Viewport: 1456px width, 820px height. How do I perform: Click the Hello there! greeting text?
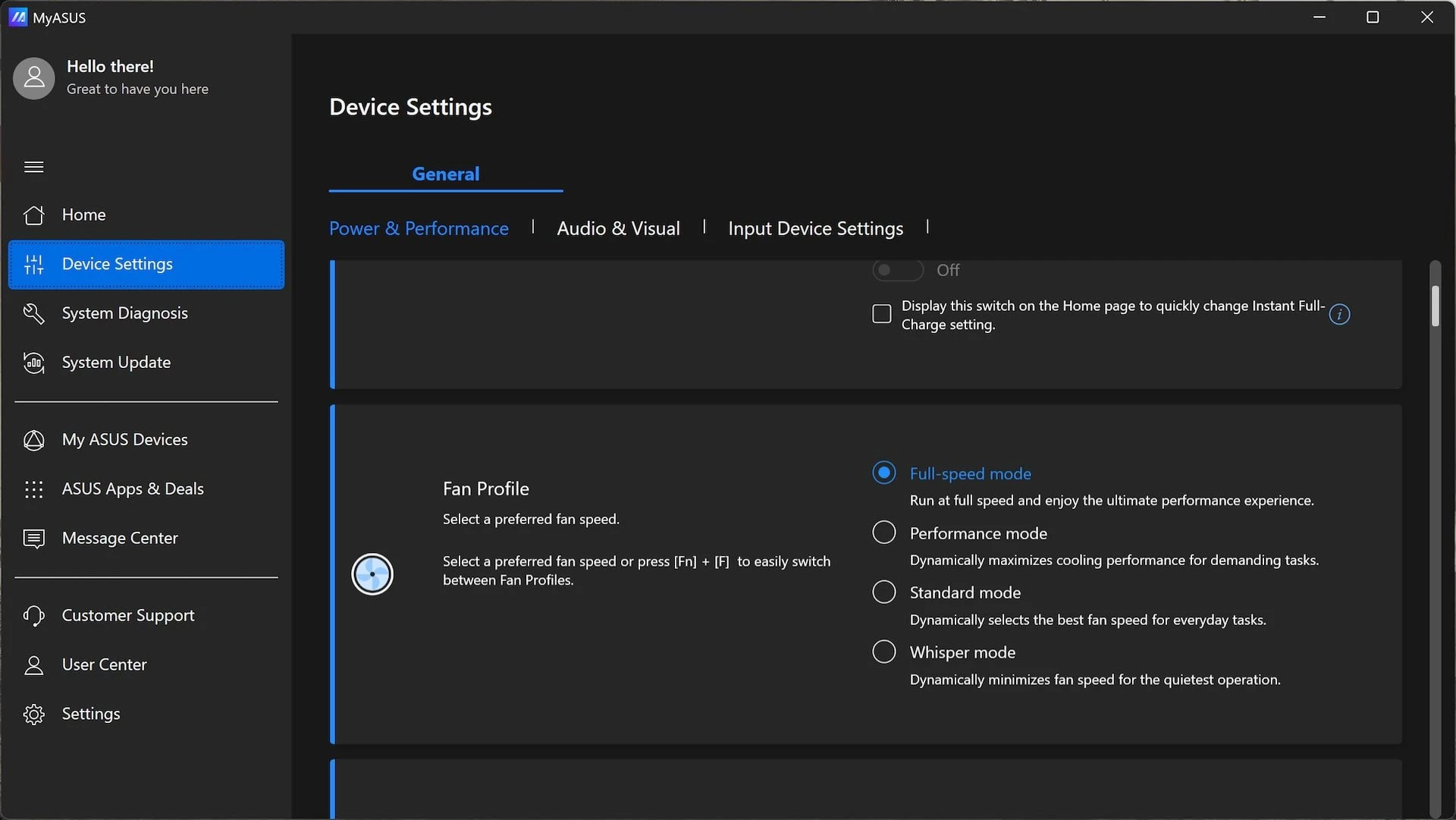(x=110, y=67)
